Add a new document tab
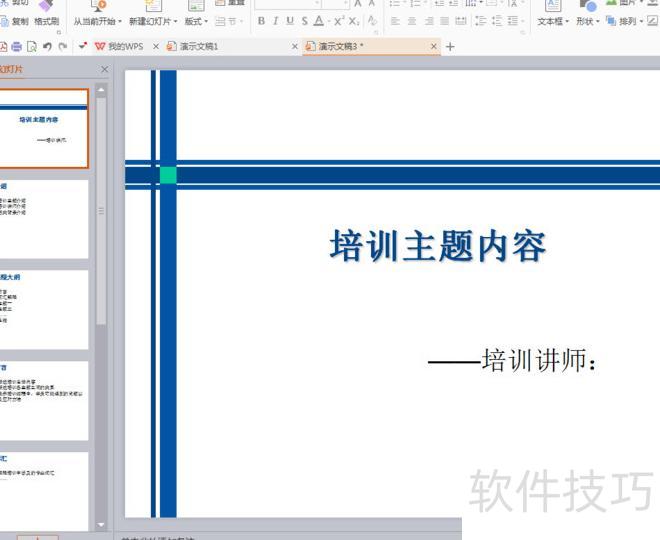This screenshot has height=540, width=660. tap(450, 46)
